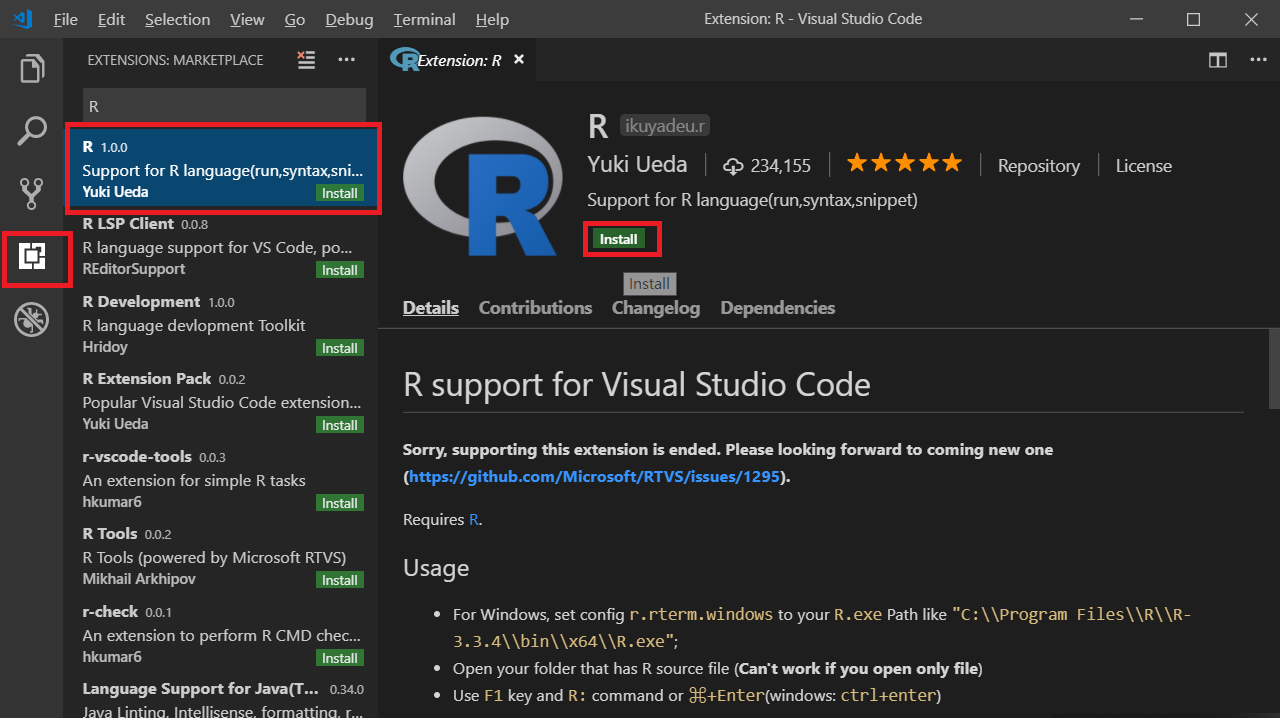Open the Source Control icon
This screenshot has width=1280, height=718.
(x=31, y=193)
